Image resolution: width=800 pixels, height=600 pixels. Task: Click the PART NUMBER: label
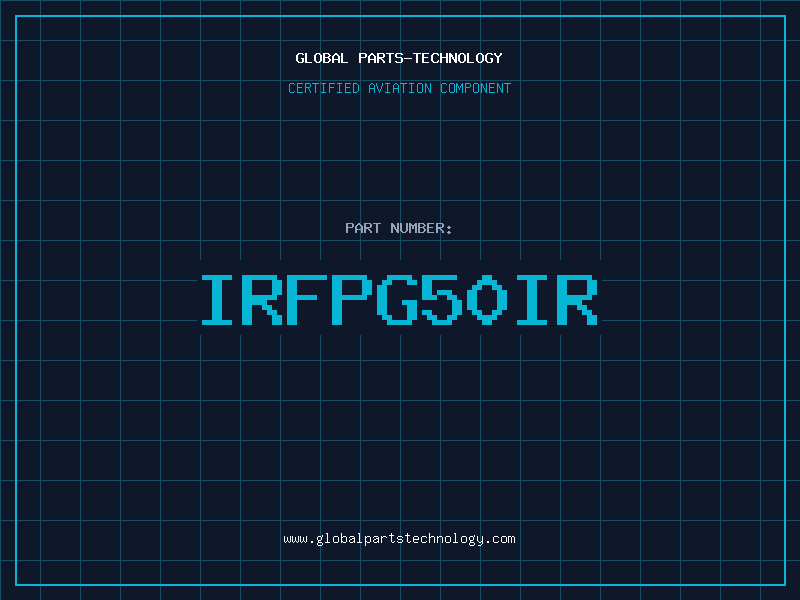coord(399,228)
